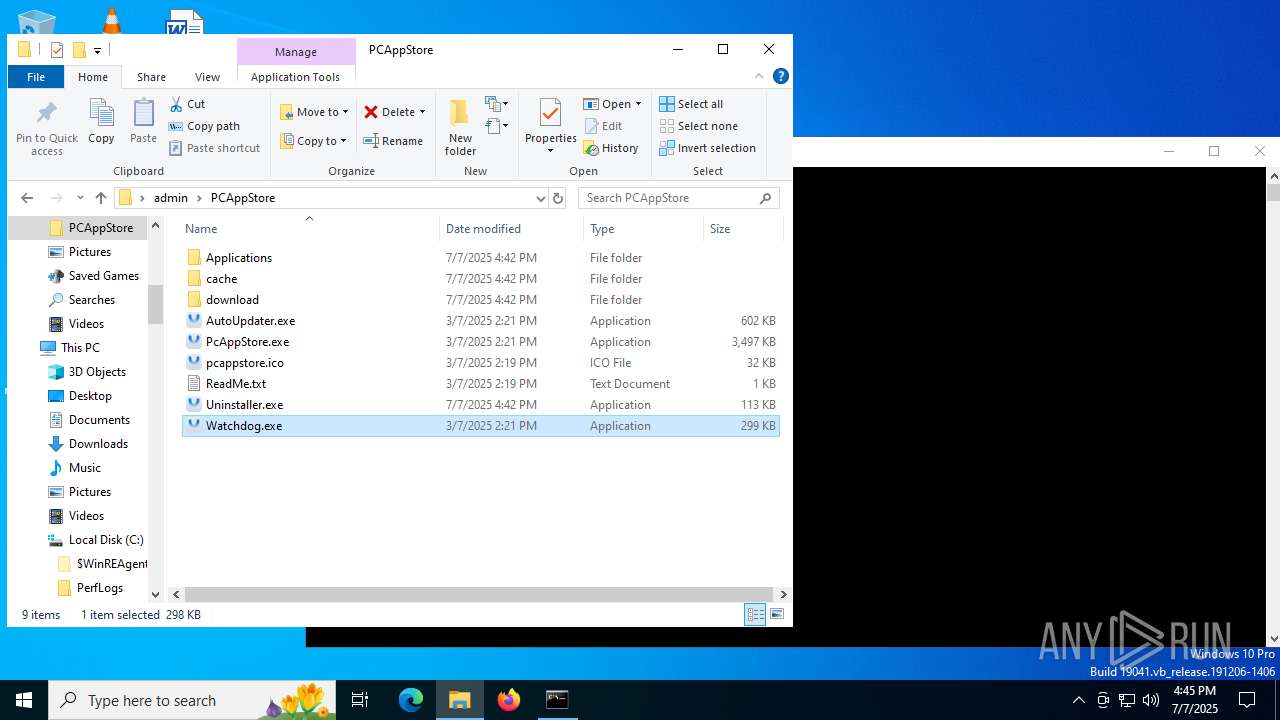1280x720 pixels.
Task: Sort by Date modified column
Action: coord(511,229)
